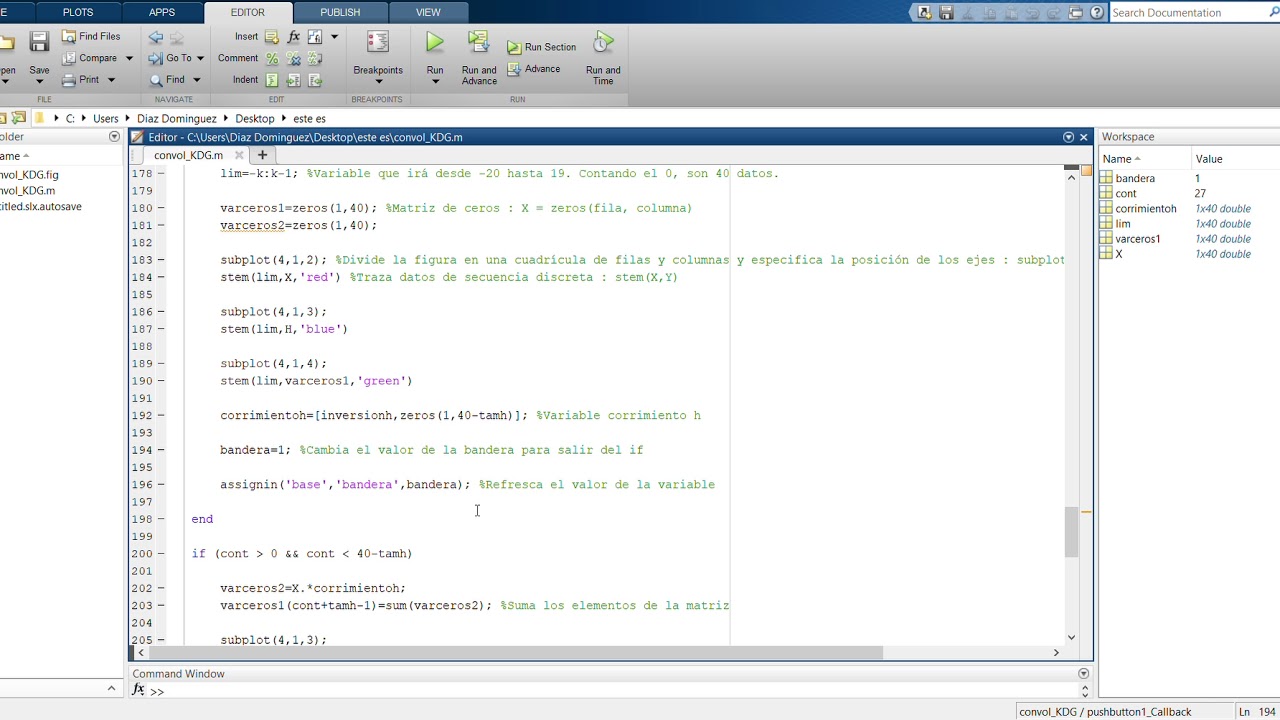The height and width of the screenshot is (720, 1280).
Task: Click the browse for folder icon
Action: tap(19, 117)
